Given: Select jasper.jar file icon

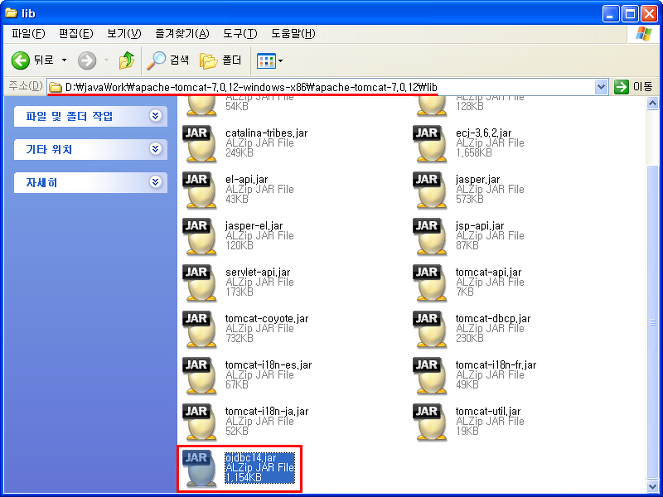Looking at the screenshot, I should (x=430, y=190).
